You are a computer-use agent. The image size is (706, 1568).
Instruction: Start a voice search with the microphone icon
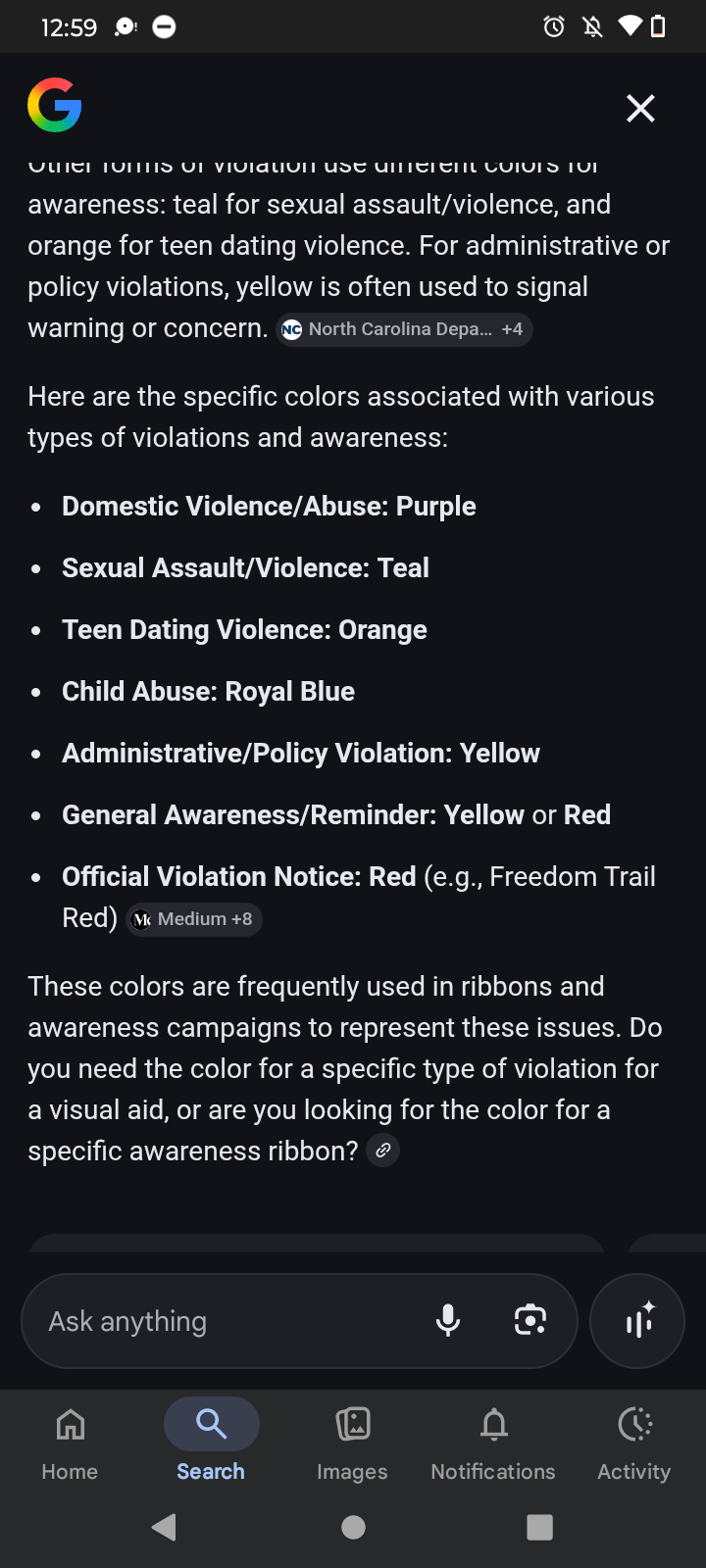[448, 1320]
